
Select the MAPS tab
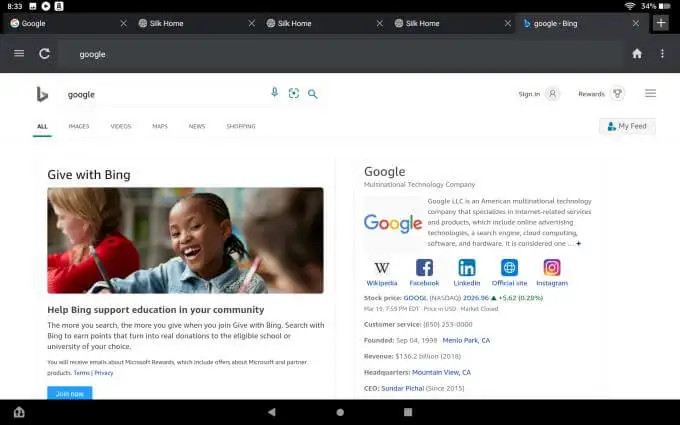pos(160,126)
